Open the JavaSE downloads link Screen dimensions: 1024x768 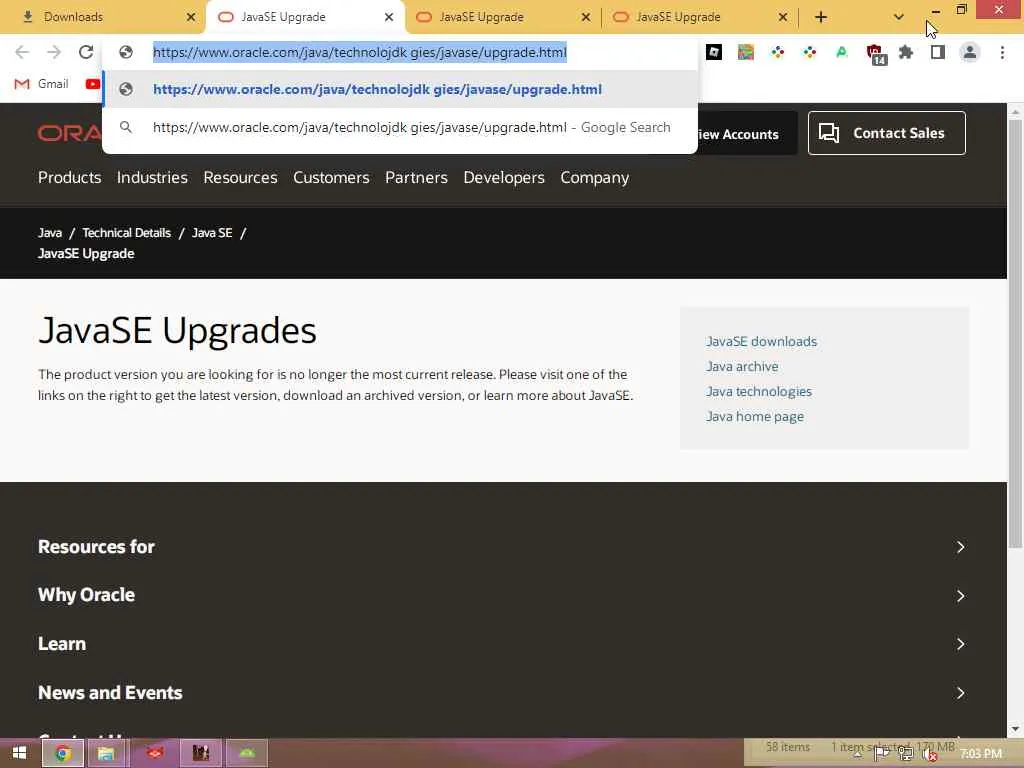pos(761,342)
